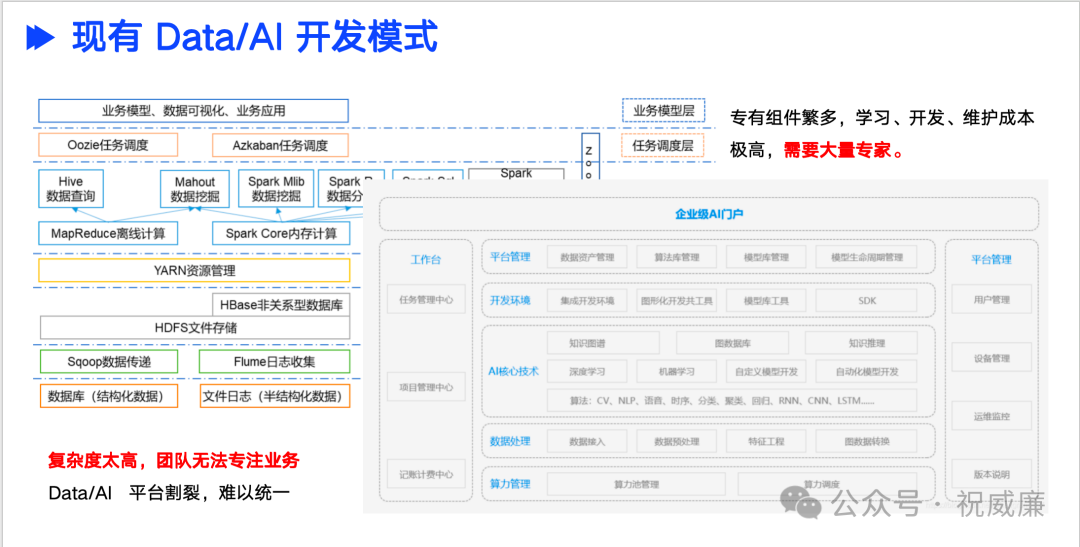Click 用户管理 in the right panel
The height and width of the screenshot is (547, 1080).
point(991,299)
